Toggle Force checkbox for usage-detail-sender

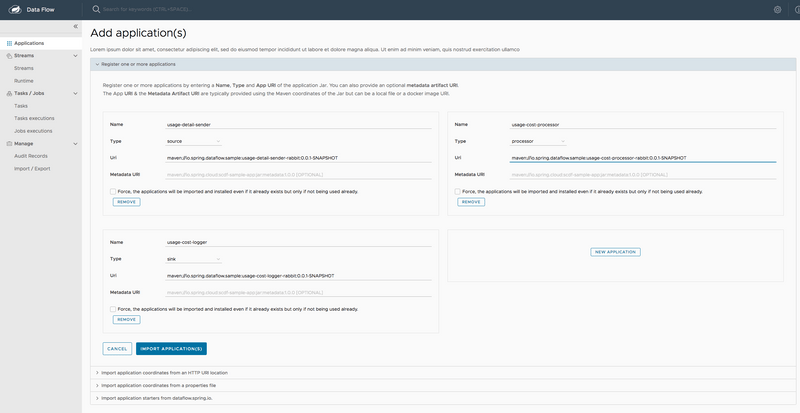[113, 191]
